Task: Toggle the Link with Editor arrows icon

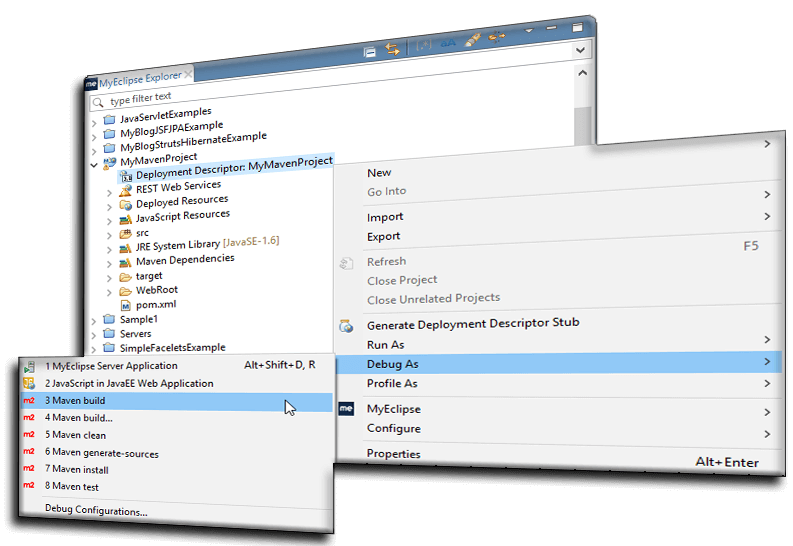Action: coord(392,49)
